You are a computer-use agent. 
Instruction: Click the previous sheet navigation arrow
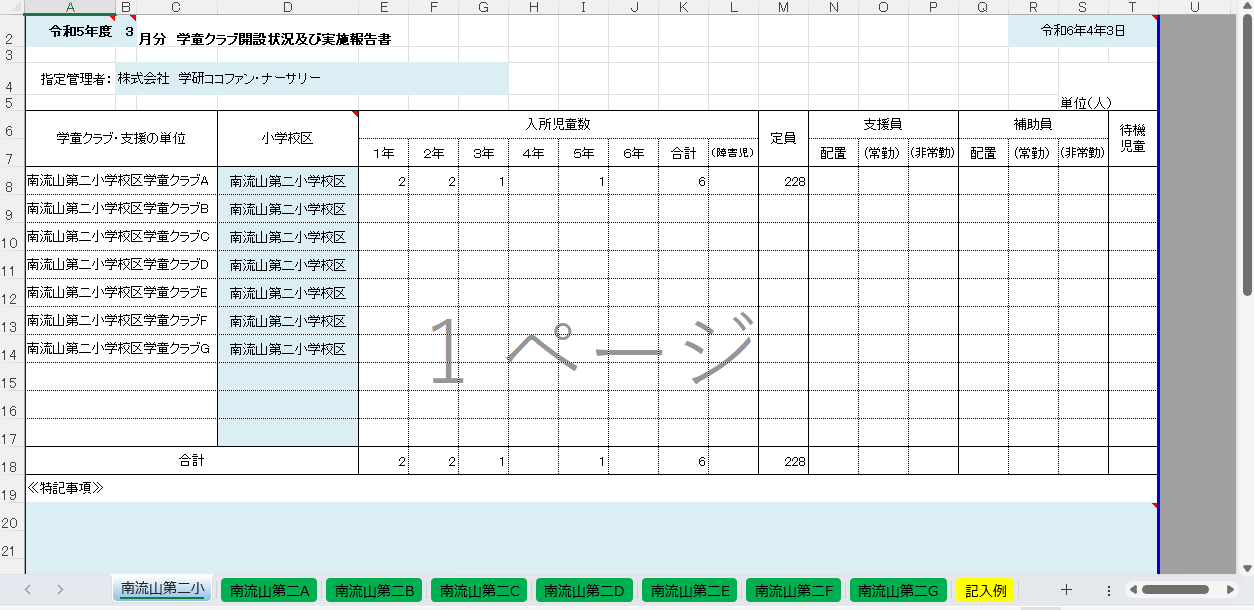28,590
